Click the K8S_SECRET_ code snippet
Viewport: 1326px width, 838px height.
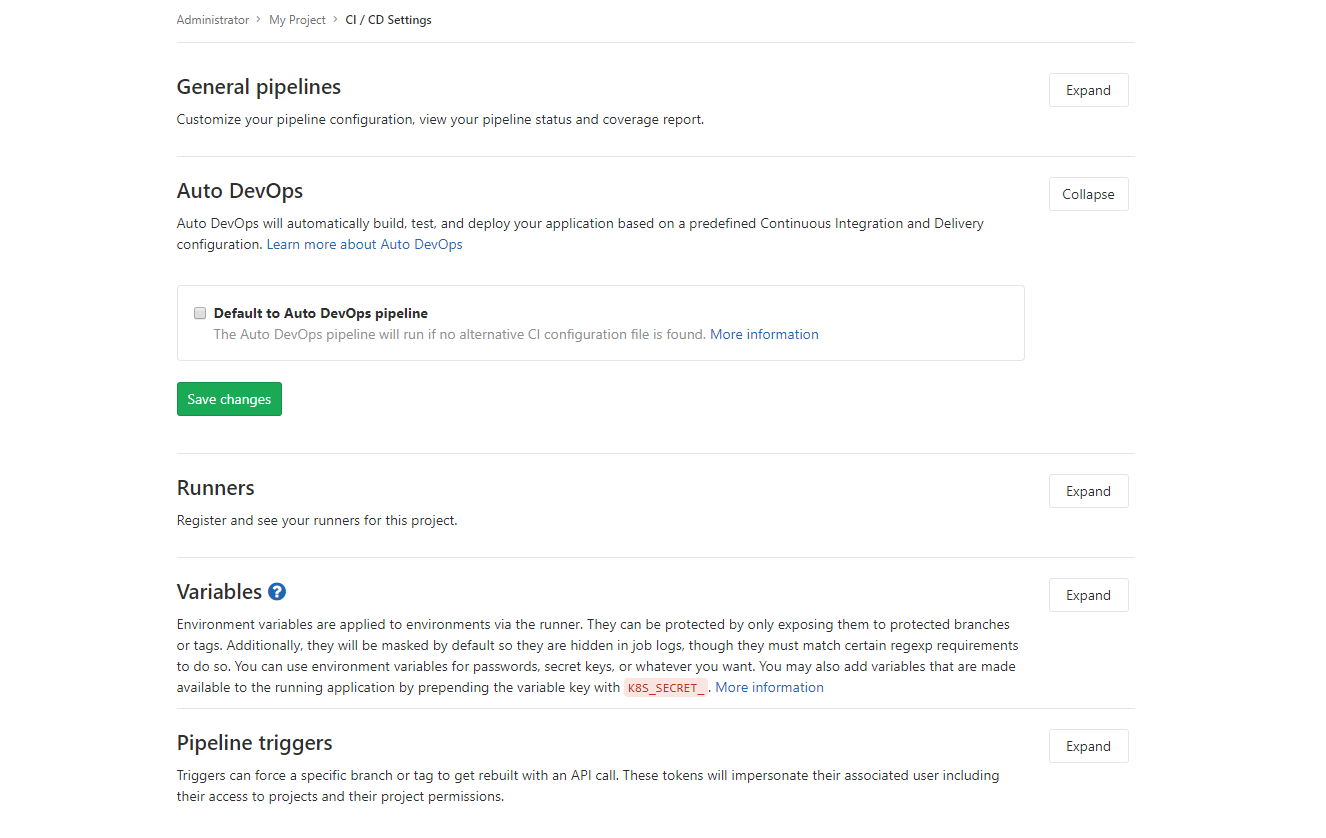(665, 687)
